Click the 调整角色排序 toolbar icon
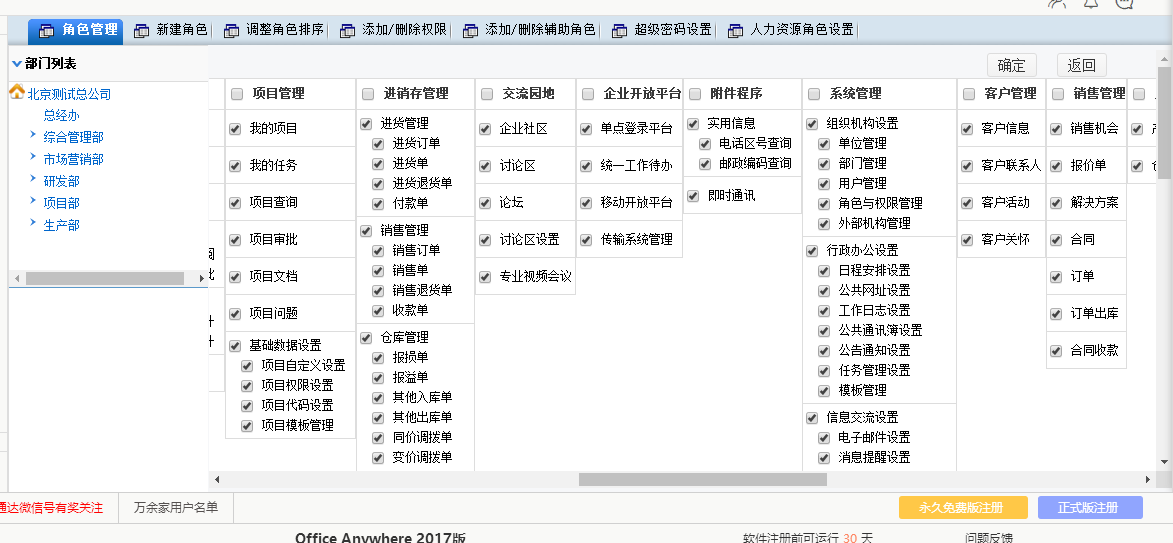1173x543 pixels. click(x=231, y=31)
